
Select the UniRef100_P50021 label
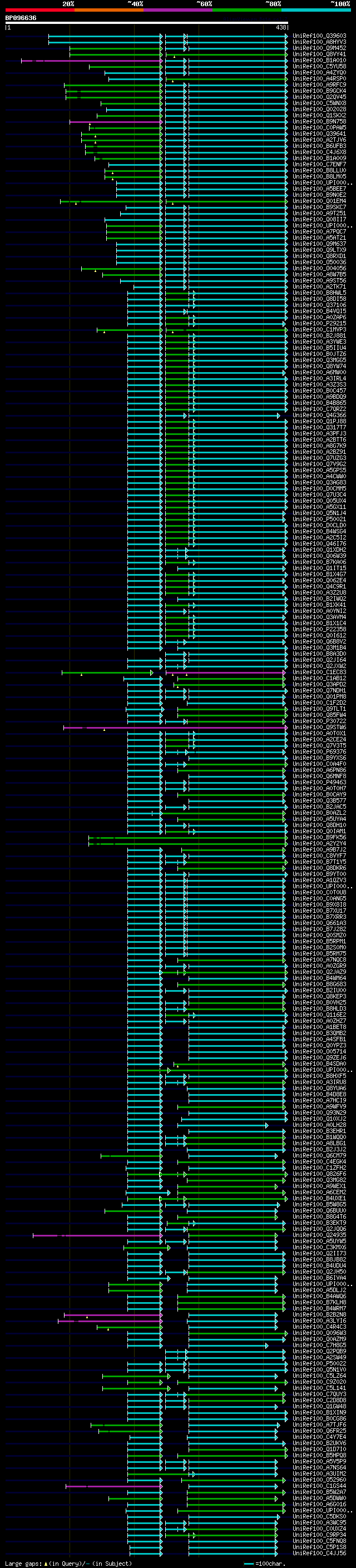319,519
